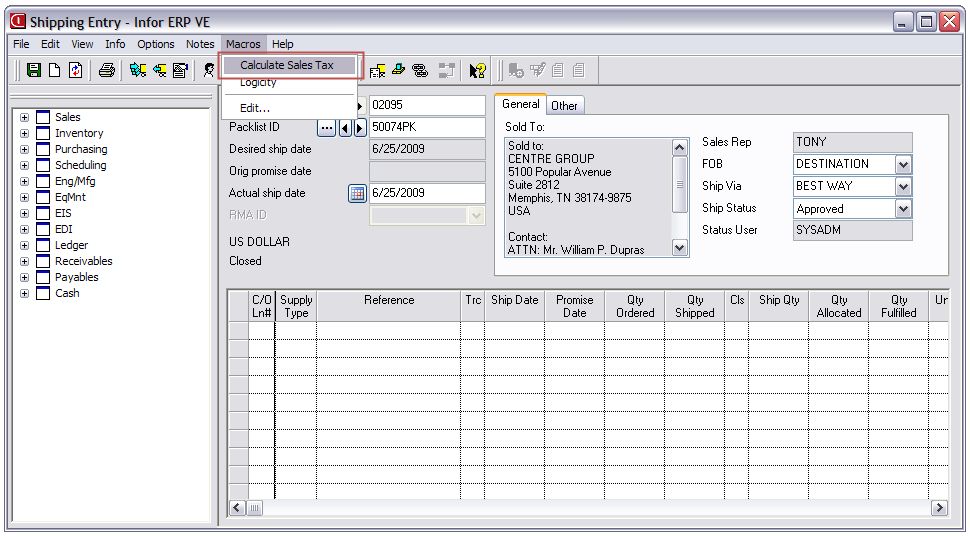Choose Calculate Sales Tax from Macros menu
970x536 pixels.
point(290,65)
